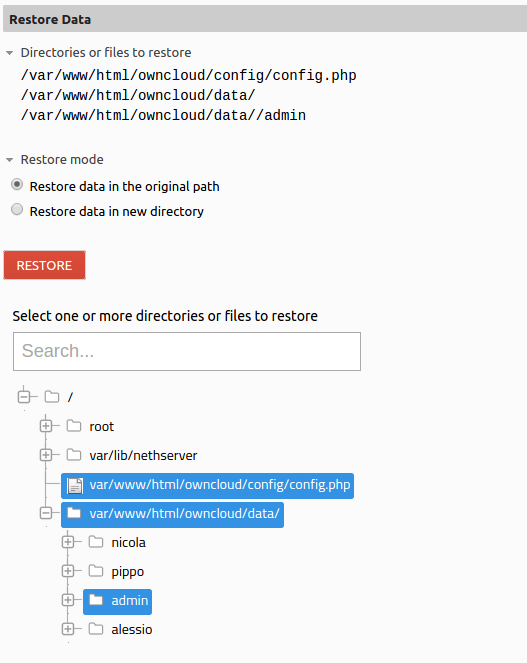Click the admin folder icon

(96, 600)
